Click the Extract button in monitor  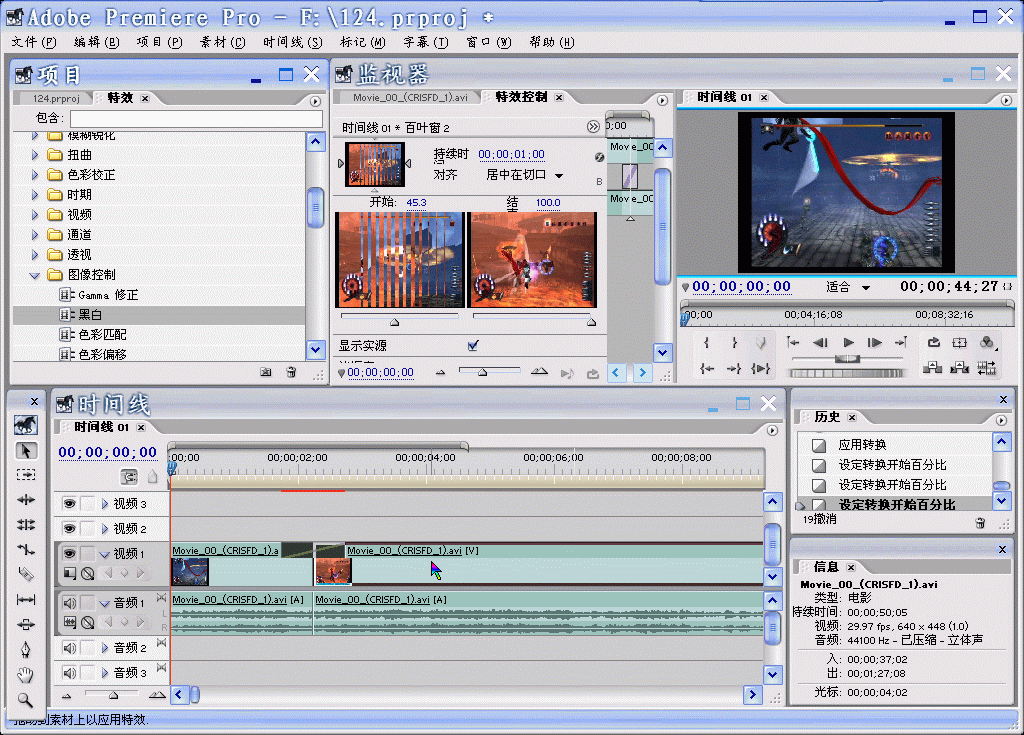(x=959, y=368)
